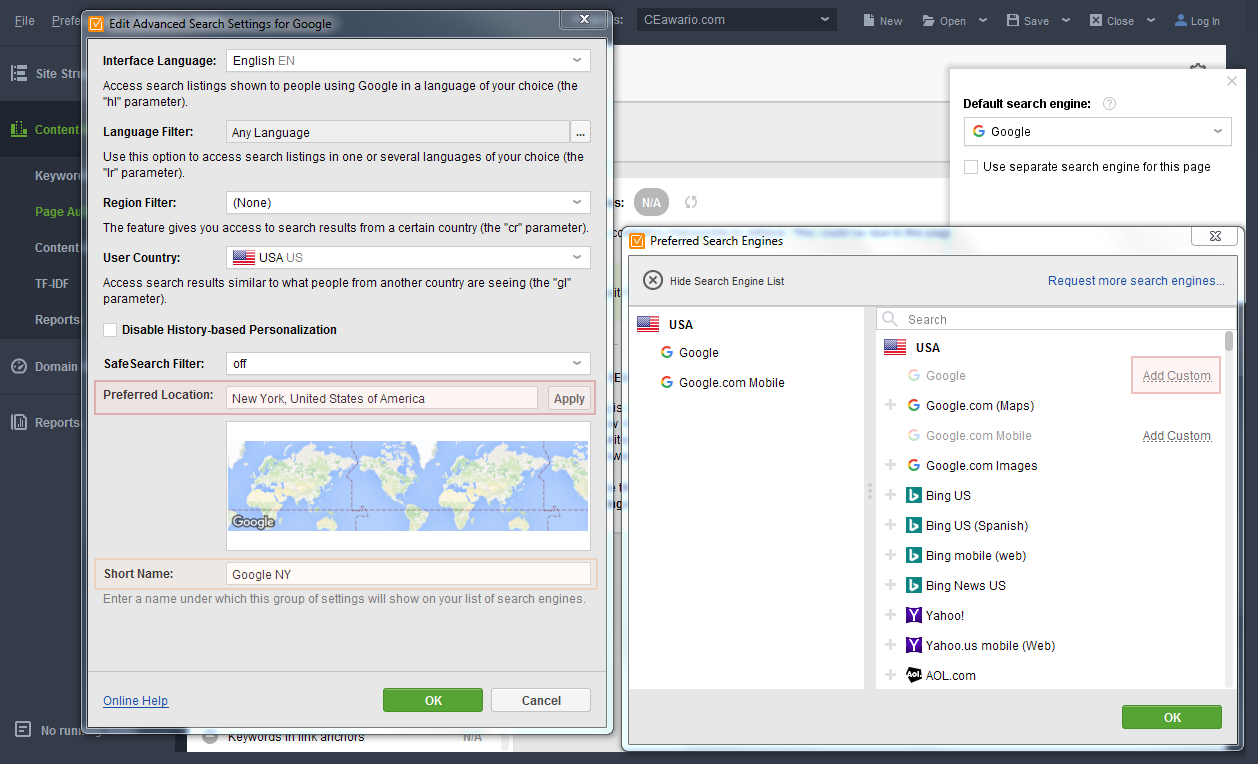Click Add Custom link for Google.com Mobile
Image resolution: width=1258 pixels, height=764 pixels.
tap(1176, 436)
